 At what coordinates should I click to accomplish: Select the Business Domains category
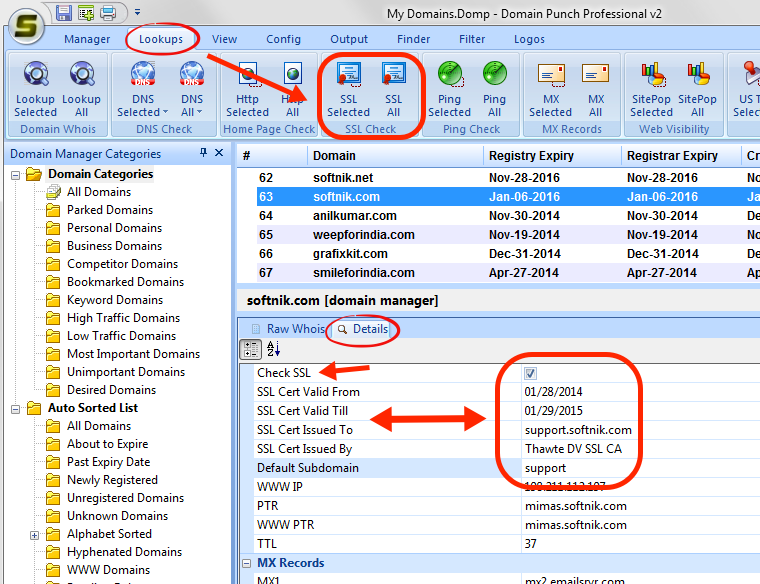114,246
